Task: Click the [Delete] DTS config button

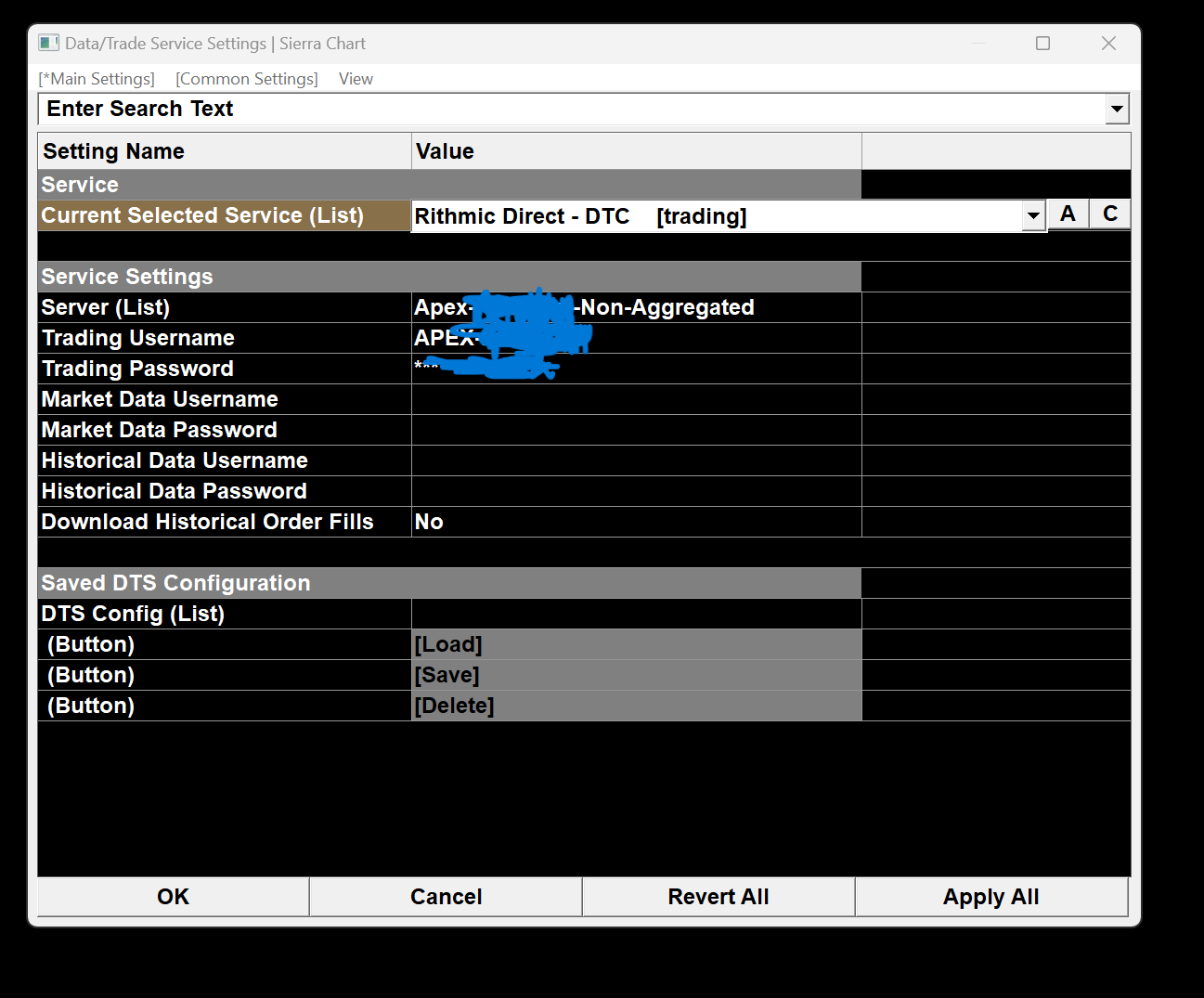Action: 637,706
